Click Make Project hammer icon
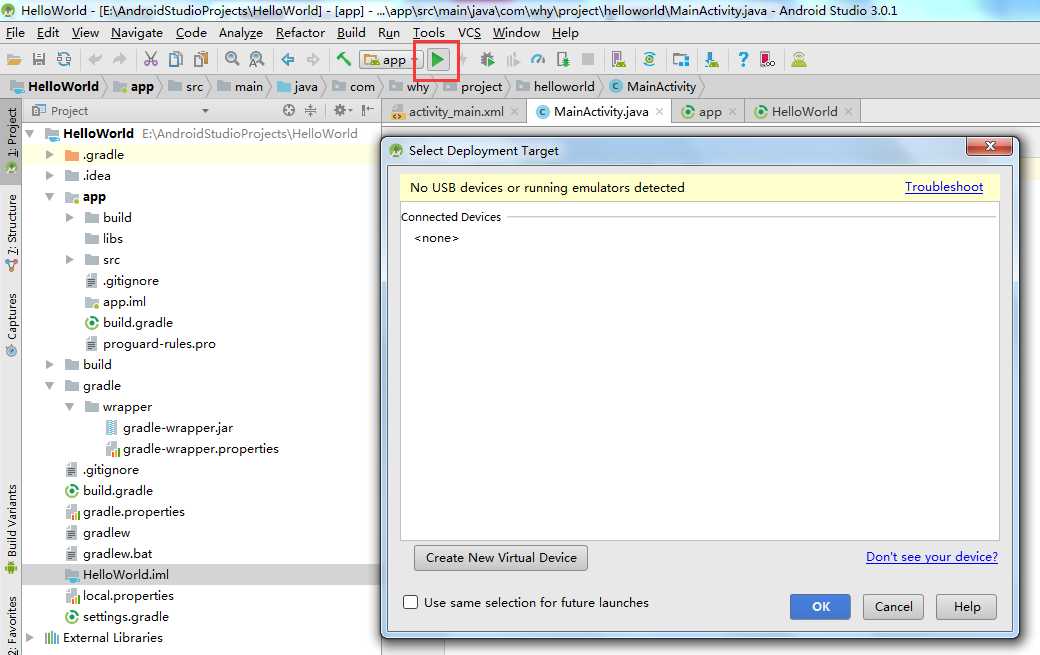This screenshot has width=1040, height=655. [344, 60]
